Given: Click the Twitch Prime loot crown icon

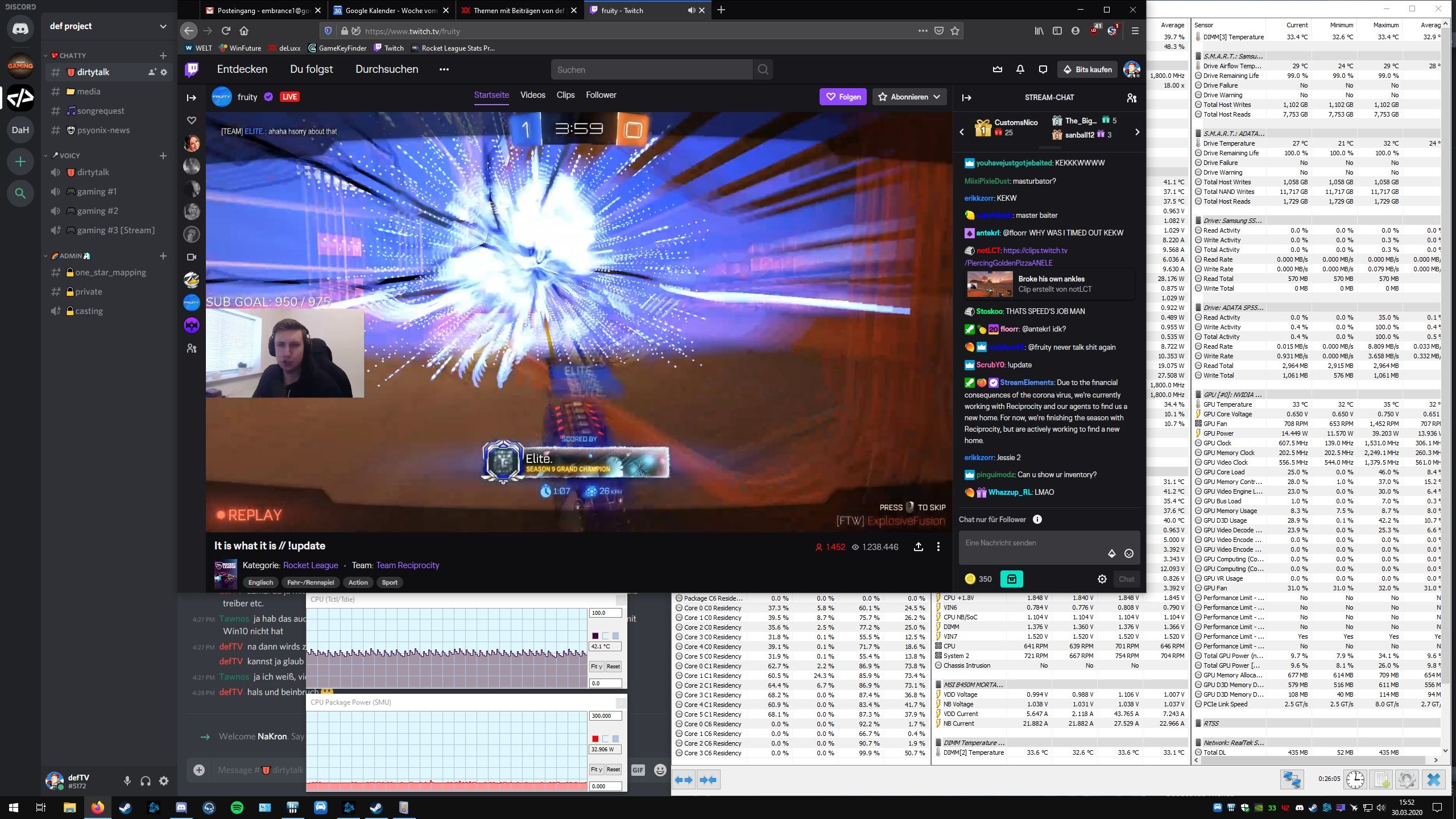Looking at the screenshot, I should click(x=997, y=69).
